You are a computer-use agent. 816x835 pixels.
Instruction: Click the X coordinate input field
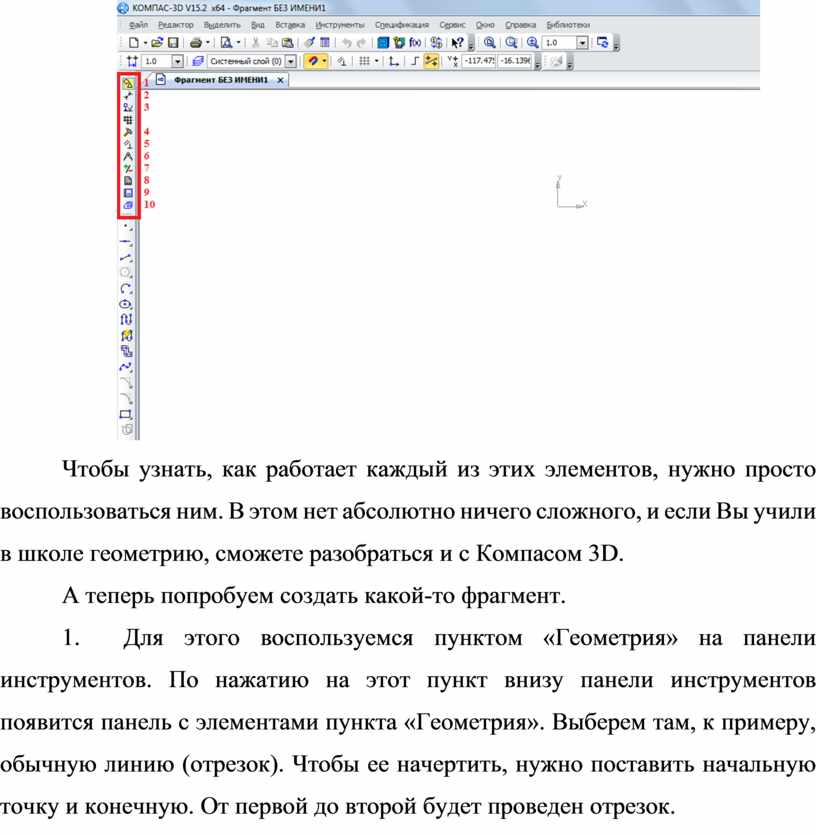(x=478, y=62)
